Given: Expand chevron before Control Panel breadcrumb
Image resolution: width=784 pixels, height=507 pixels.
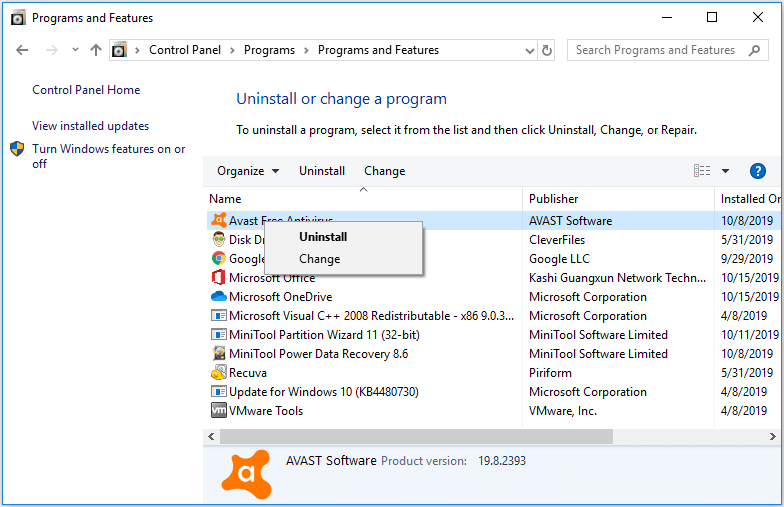Looking at the screenshot, I should pyautogui.click(x=138, y=50).
